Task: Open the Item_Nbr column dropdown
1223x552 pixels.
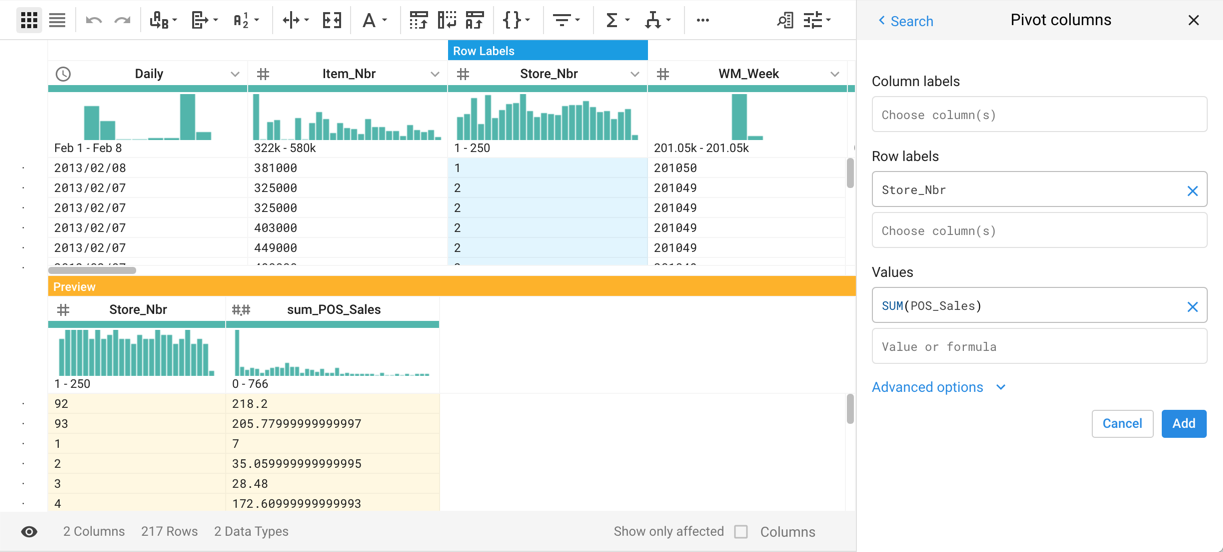Action: 435,74
